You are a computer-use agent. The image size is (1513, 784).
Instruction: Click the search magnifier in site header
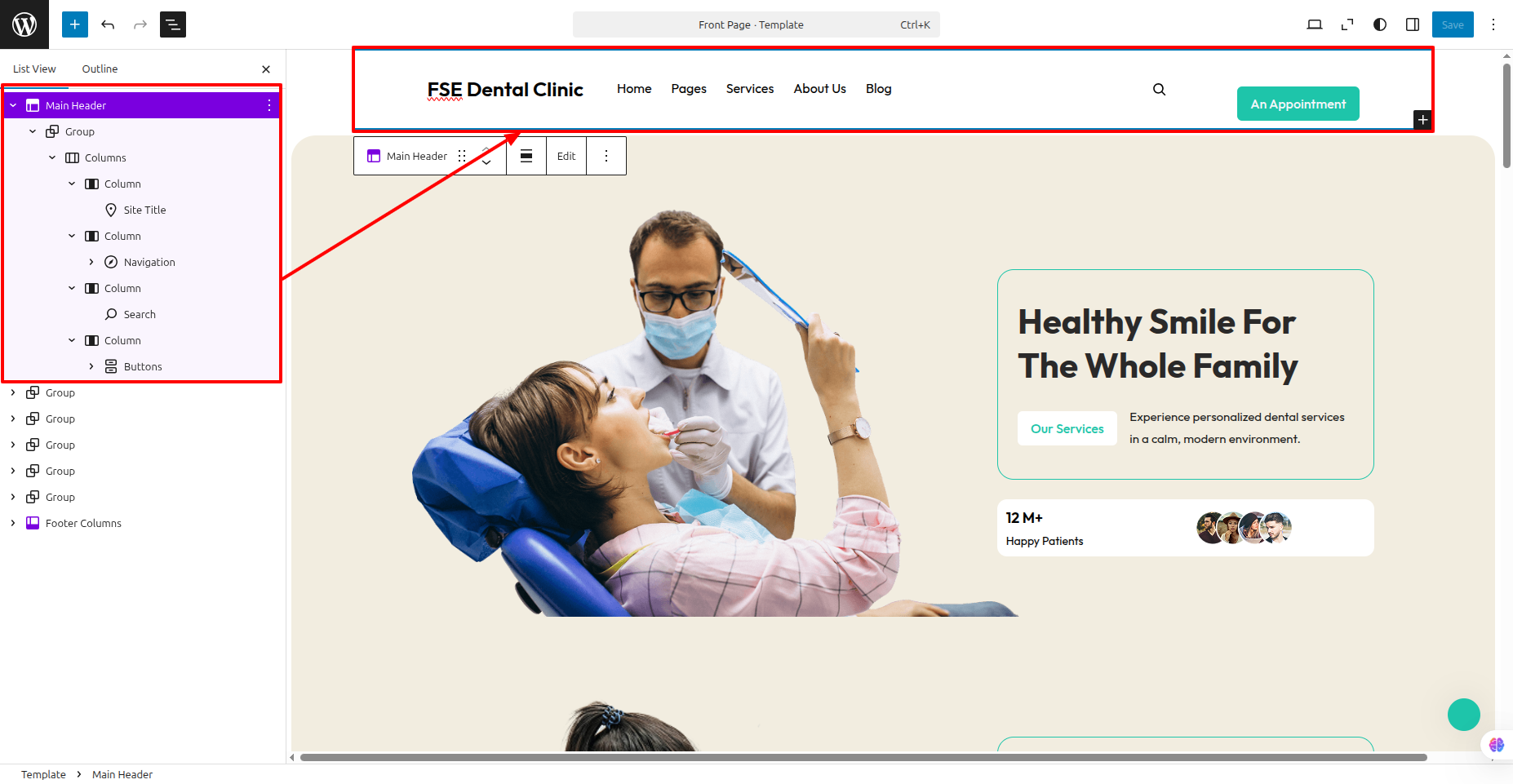(x=1159, y=89)
